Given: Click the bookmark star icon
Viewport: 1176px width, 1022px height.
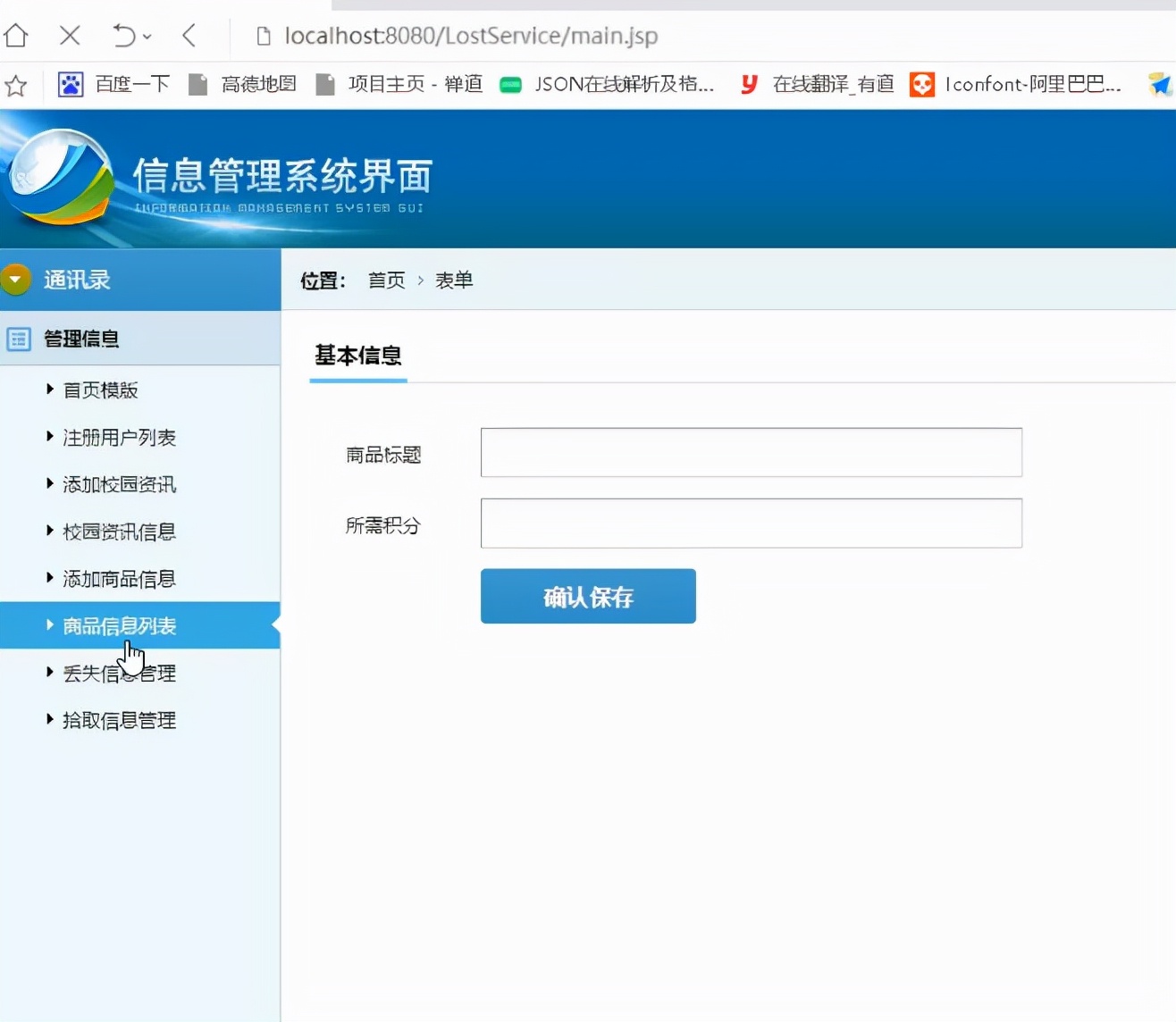Looking at the screenshot, I should [x=16, y=85].
